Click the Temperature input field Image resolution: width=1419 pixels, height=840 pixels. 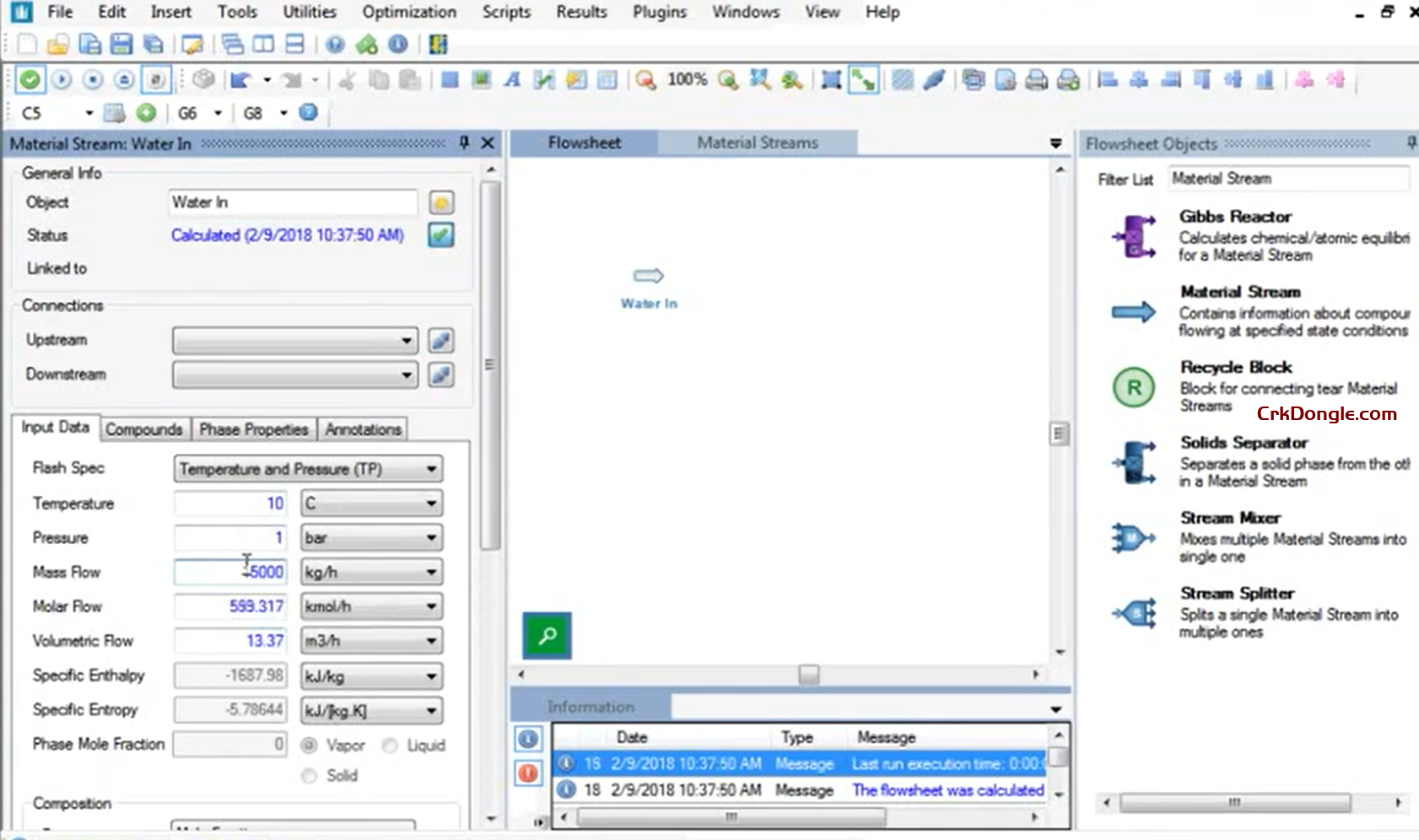point(229,503)
